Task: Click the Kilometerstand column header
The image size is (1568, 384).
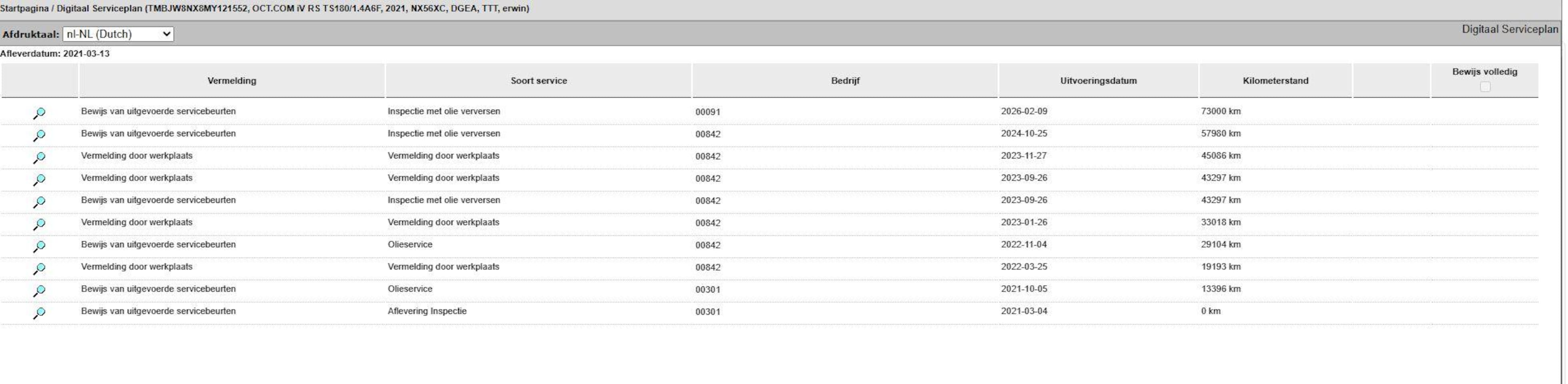Action: pyautogui.click(x=1276, y=80)
